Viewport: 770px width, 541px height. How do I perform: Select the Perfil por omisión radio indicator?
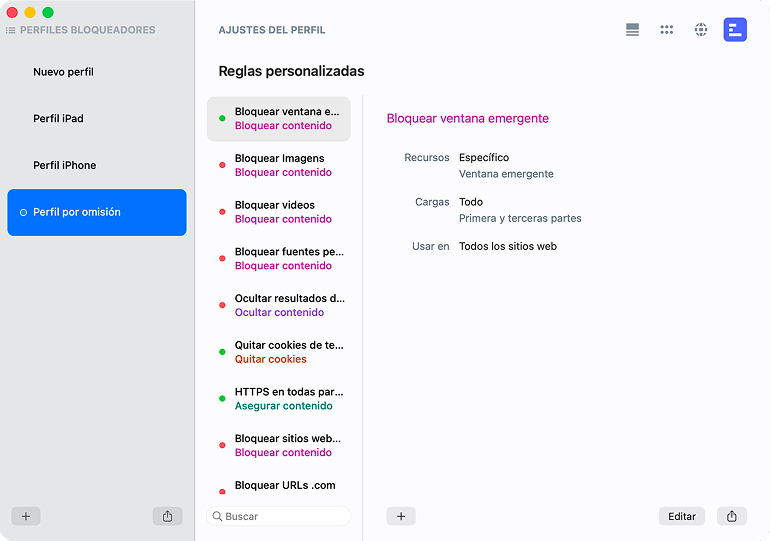coord(23,212)
